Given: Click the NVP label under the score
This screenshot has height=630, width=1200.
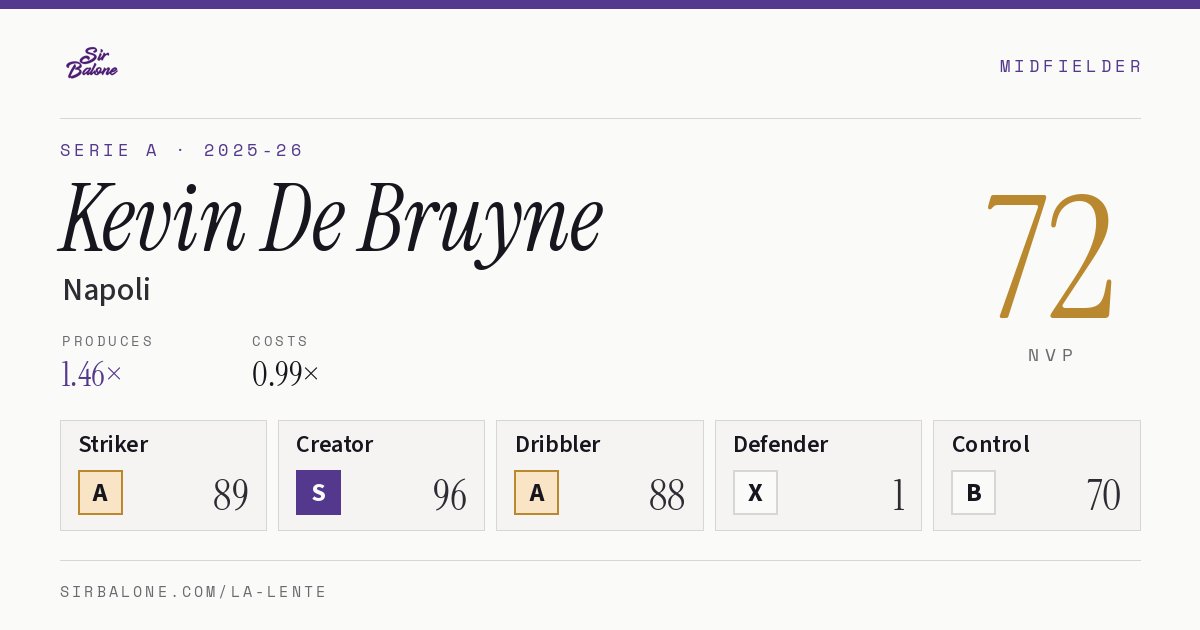Looking at the screenshot, I should point(1051,355).
